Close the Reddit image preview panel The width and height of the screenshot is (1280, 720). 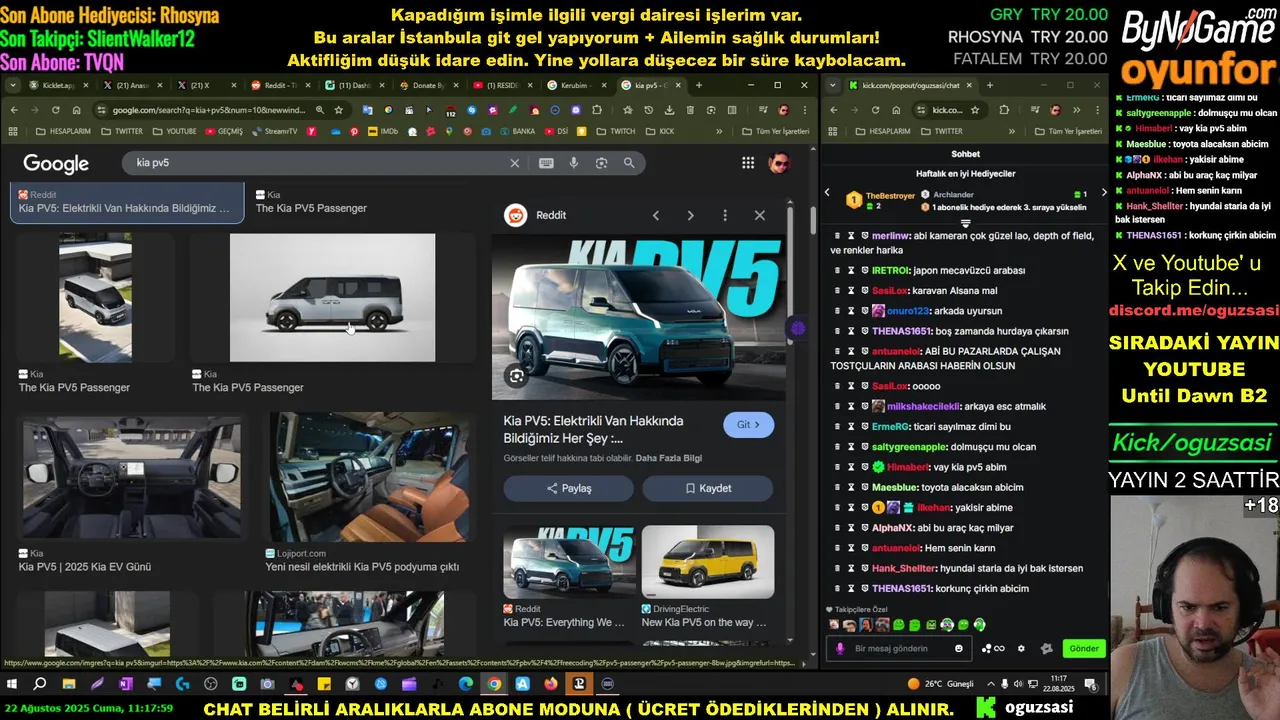coord(760,215)
